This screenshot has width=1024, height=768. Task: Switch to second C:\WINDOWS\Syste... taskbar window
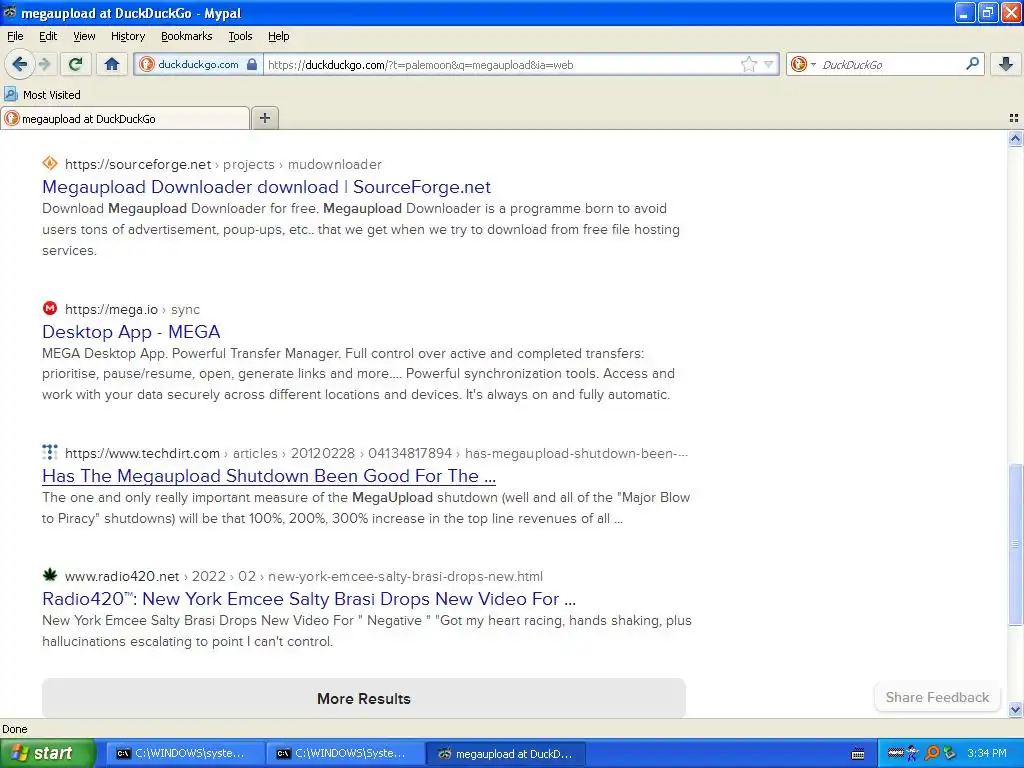346,754
